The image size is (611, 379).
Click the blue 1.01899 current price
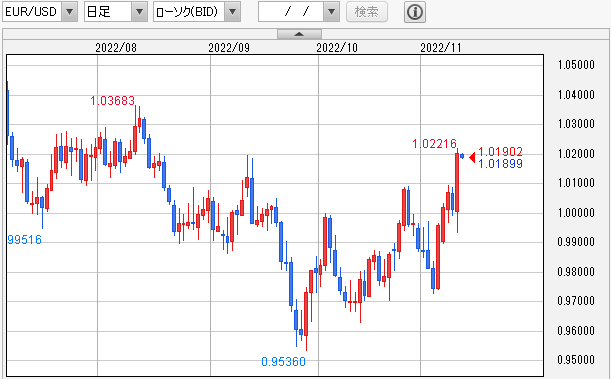click(500, 164)
